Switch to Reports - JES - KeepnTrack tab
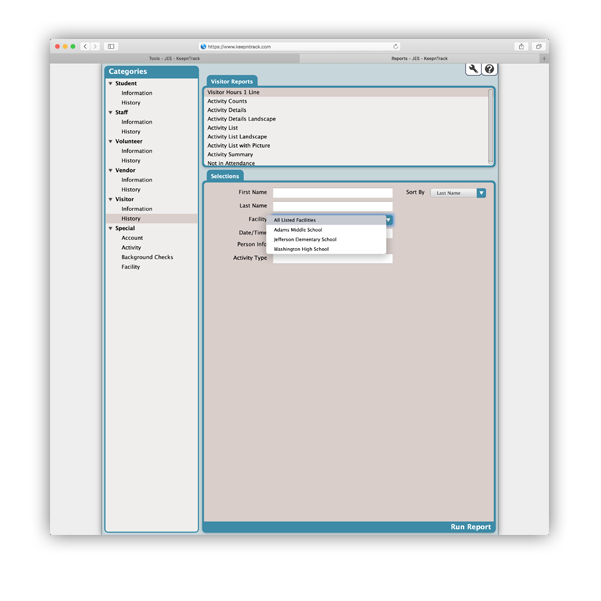Screen dimensions: 601x601 point(419,58)
